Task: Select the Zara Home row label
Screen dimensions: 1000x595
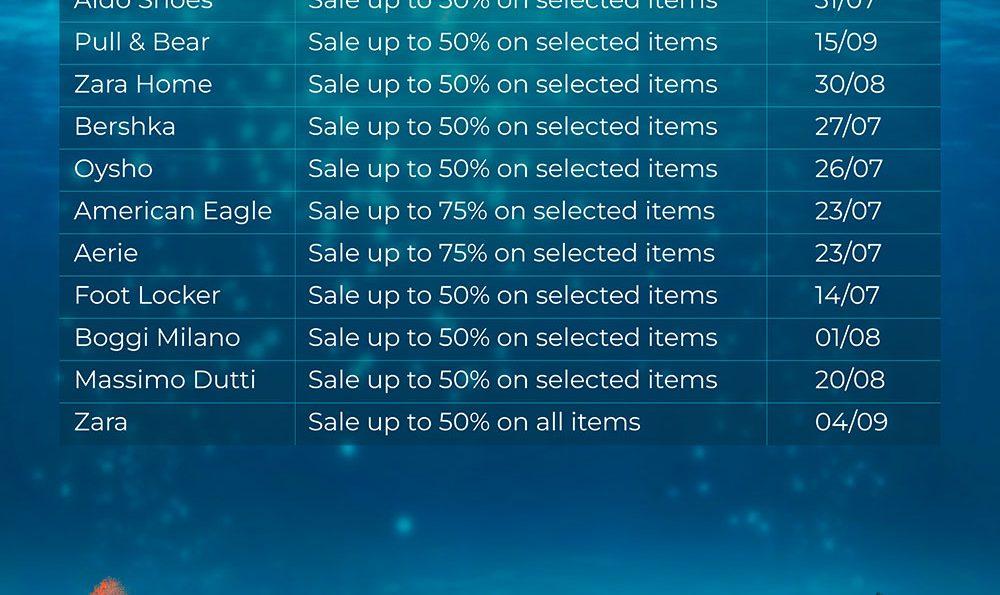Action: (143, 84)
